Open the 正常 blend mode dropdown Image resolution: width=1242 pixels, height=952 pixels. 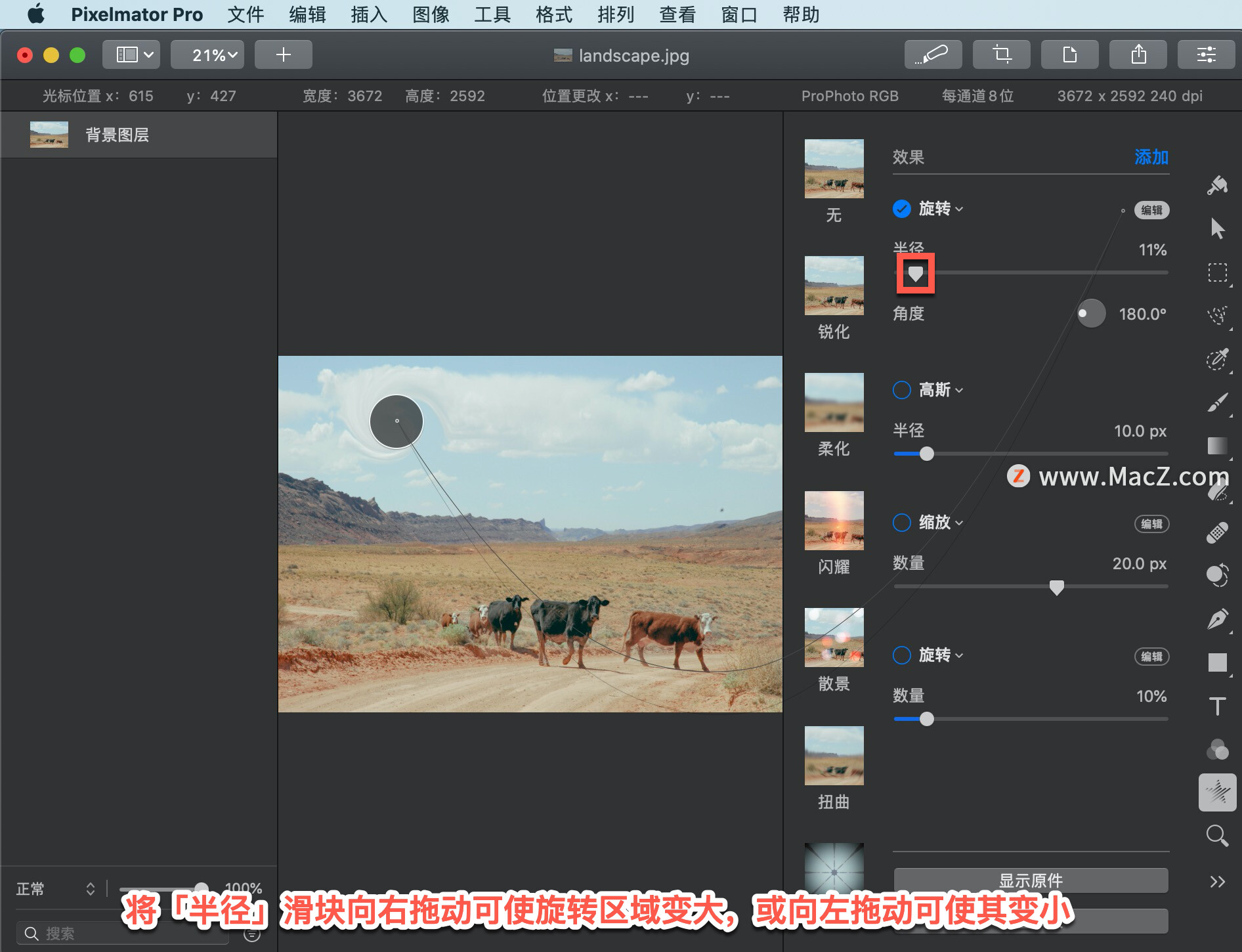pyautogui.click(x=56, y=889)
